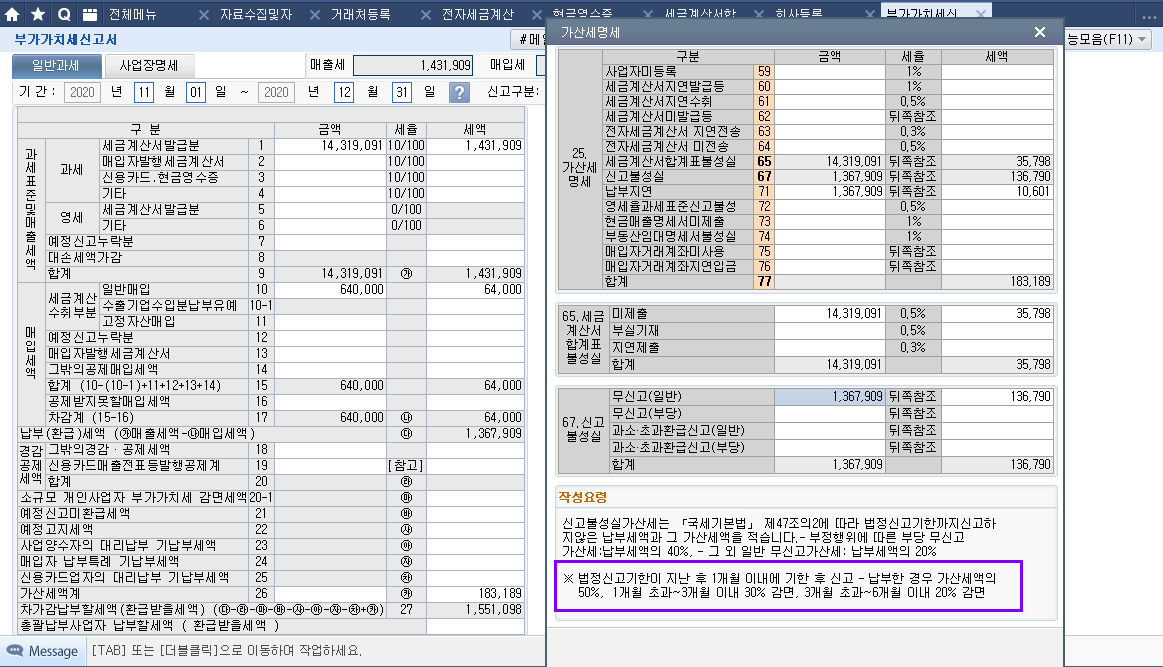Click the 가산세액계 amount 183,189 in row 26
The height and width of the screenshot is (667, 1163).
(475, 594)
